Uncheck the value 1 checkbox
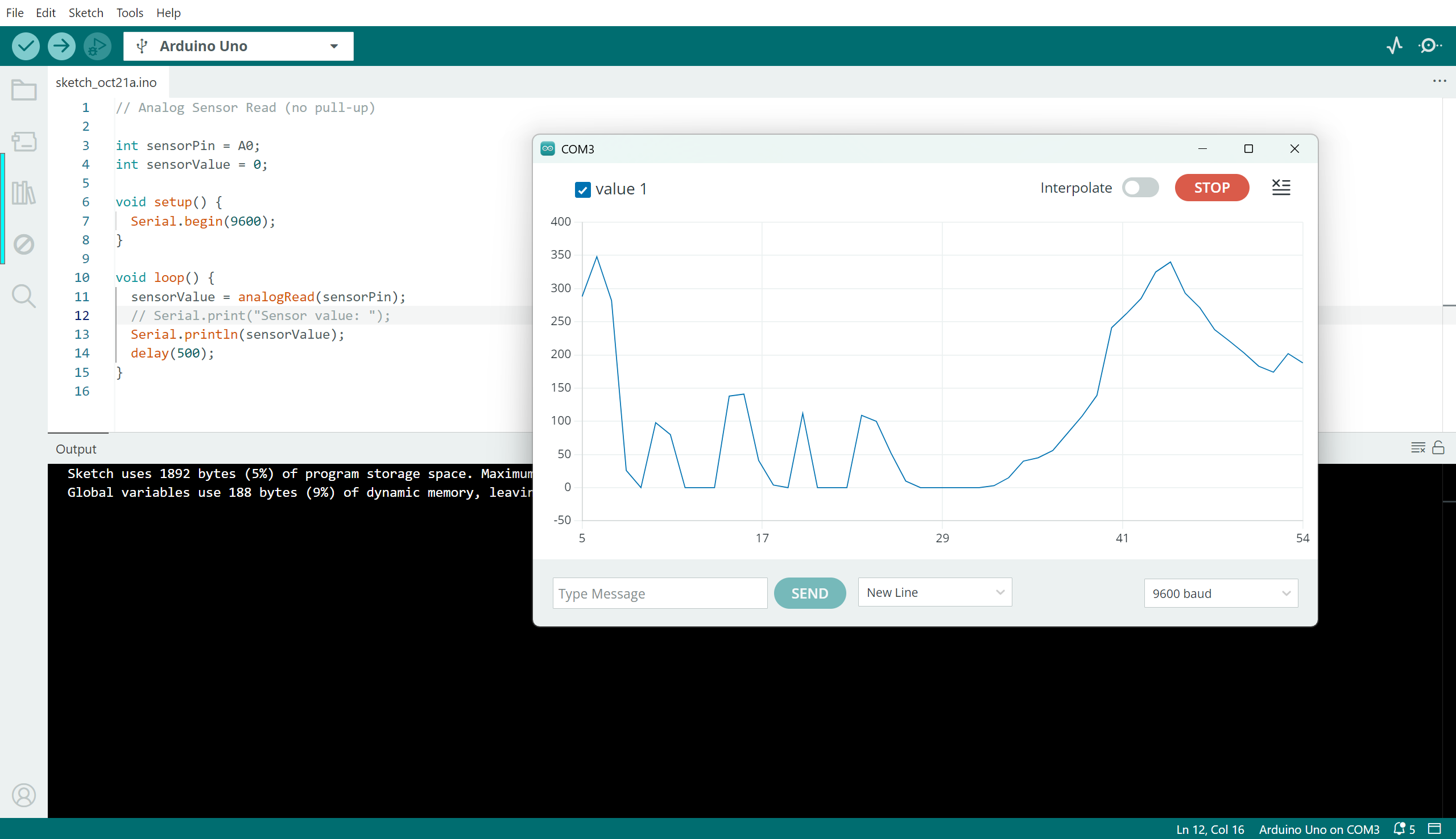The width and height of the screenshot is (1456, 839). 582,190
